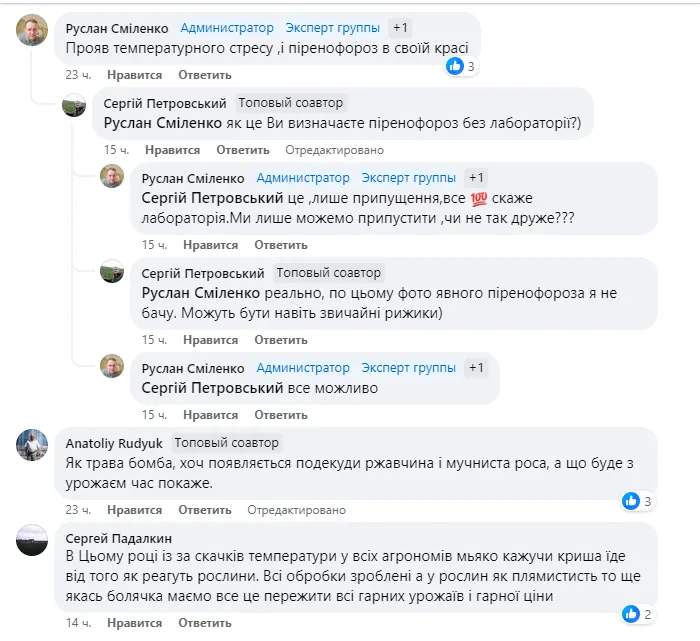The image size is (700, 641).
Task: Click the "23 ч." timestamp under the top comment
Action: pos(79,75)
